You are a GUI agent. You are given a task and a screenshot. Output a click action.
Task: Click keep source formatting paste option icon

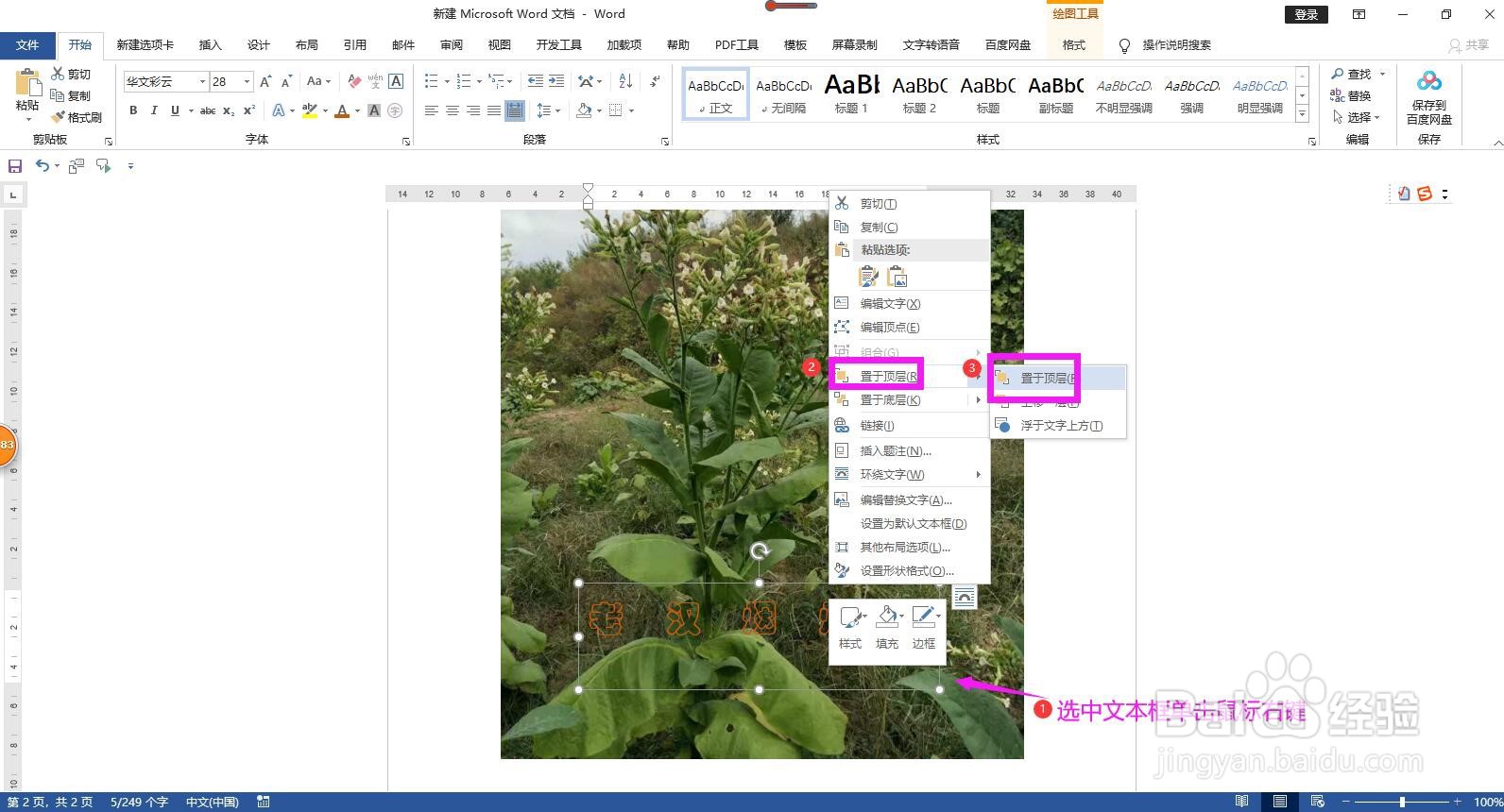(x=868, y=277)
